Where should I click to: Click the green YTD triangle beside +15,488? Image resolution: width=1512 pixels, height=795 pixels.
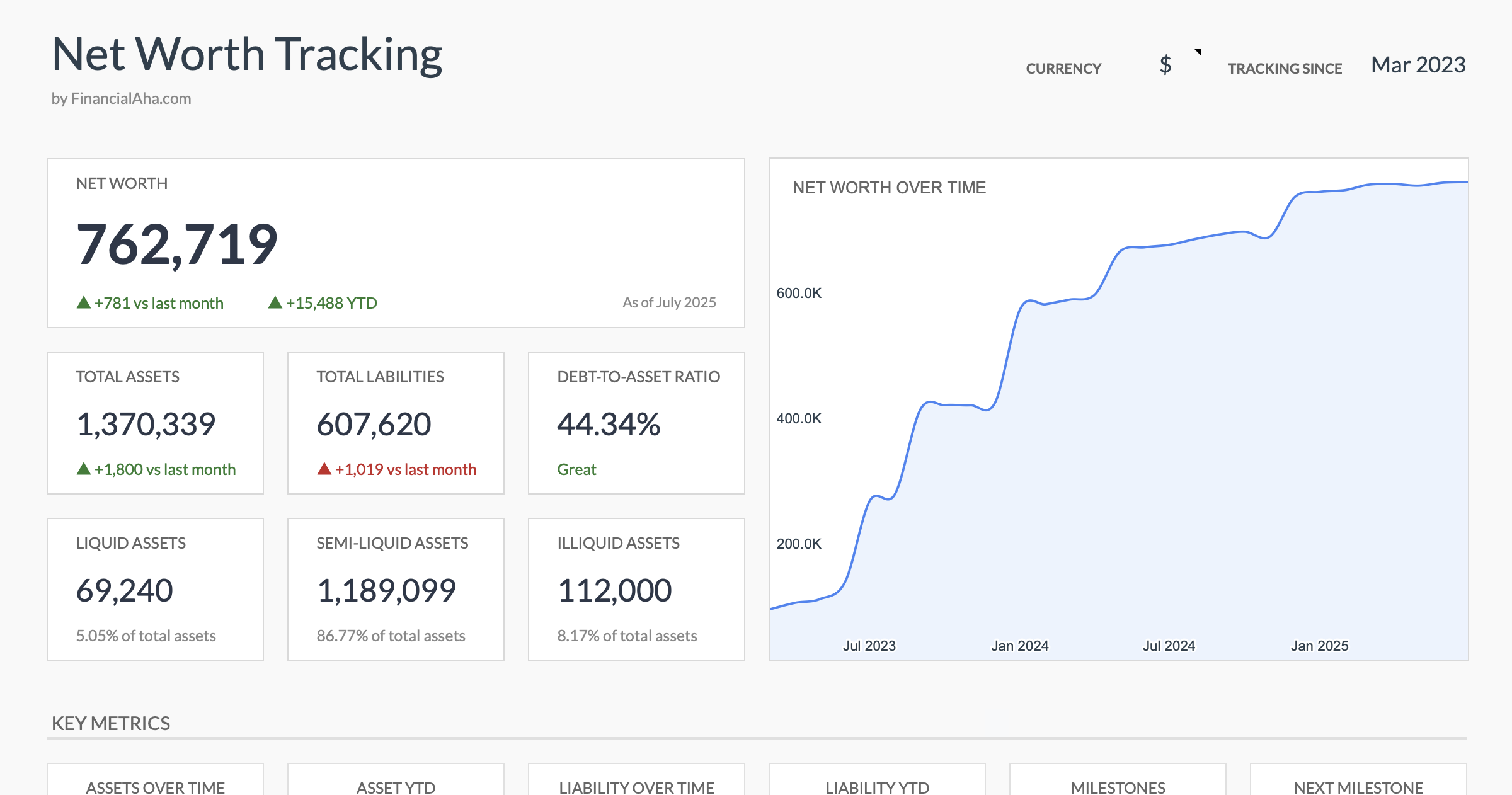coord(275,303)
